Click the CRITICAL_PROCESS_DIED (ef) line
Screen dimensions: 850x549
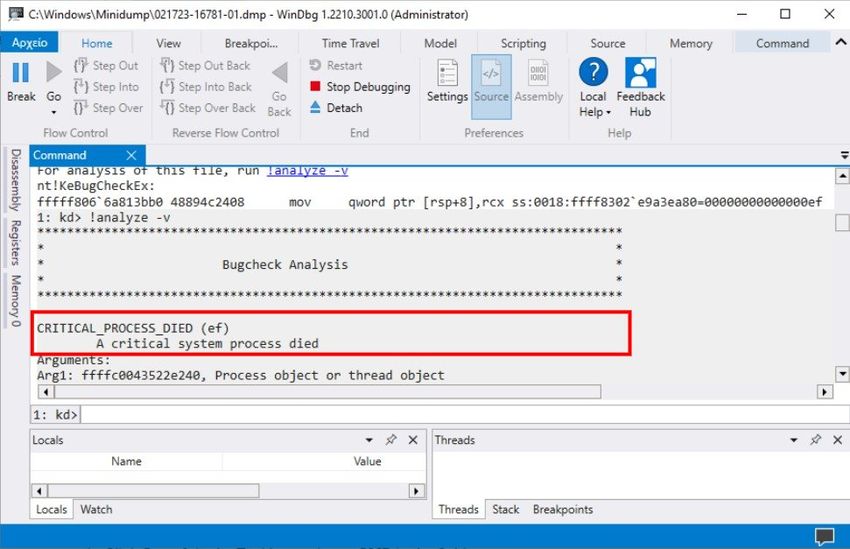tap(133, 328)
